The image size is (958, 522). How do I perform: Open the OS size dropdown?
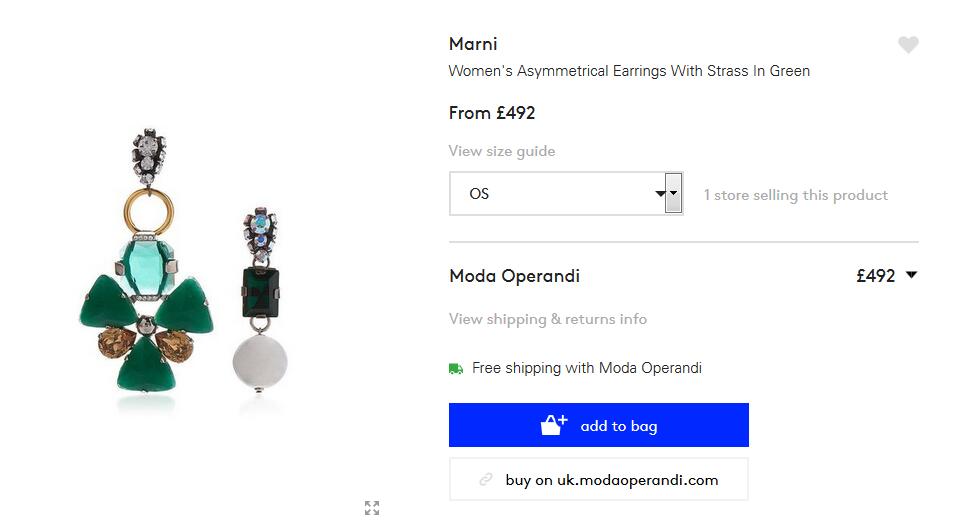click(x=566, y=194)
